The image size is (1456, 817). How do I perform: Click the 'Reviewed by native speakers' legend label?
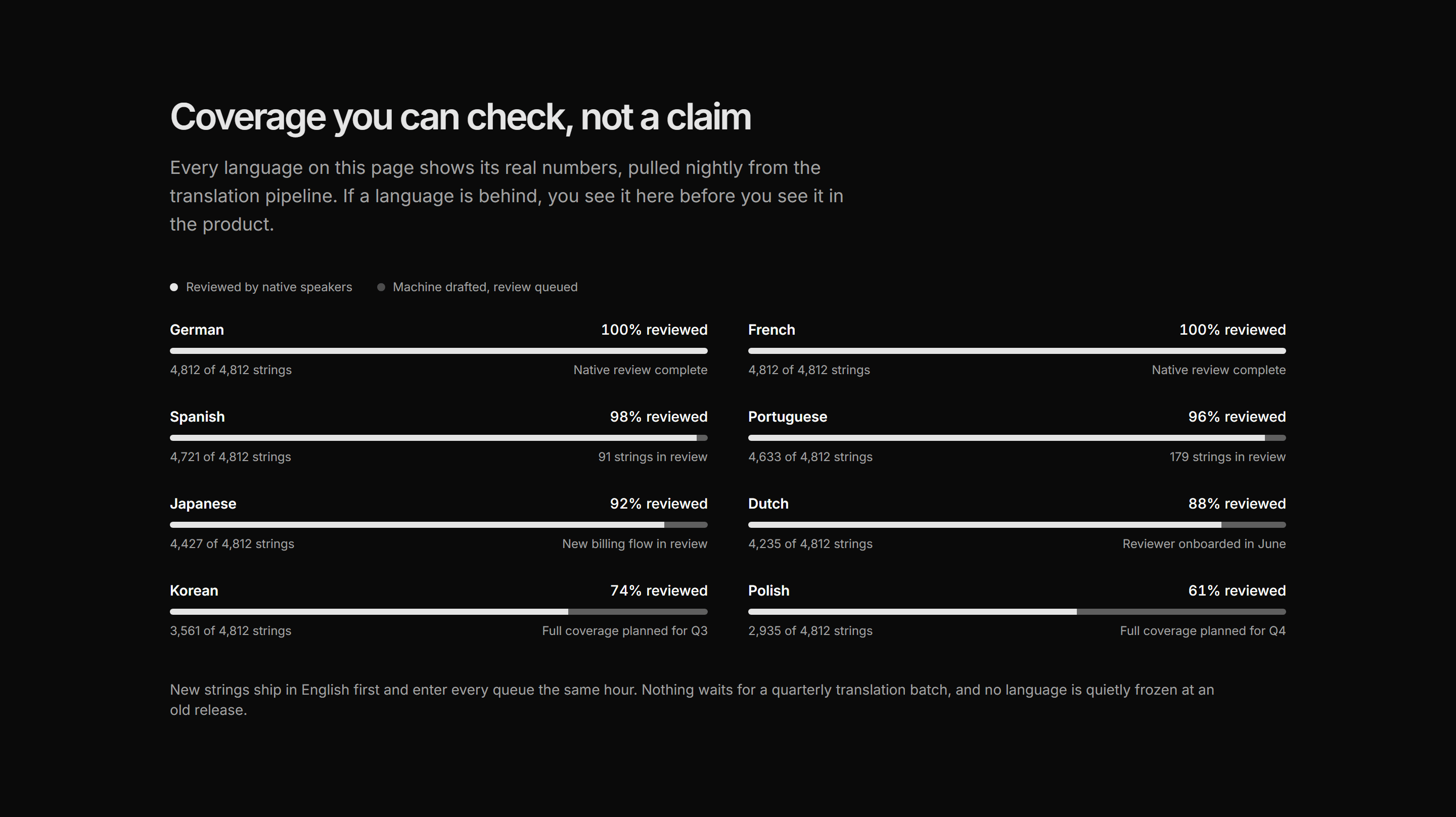click(269, 287)
